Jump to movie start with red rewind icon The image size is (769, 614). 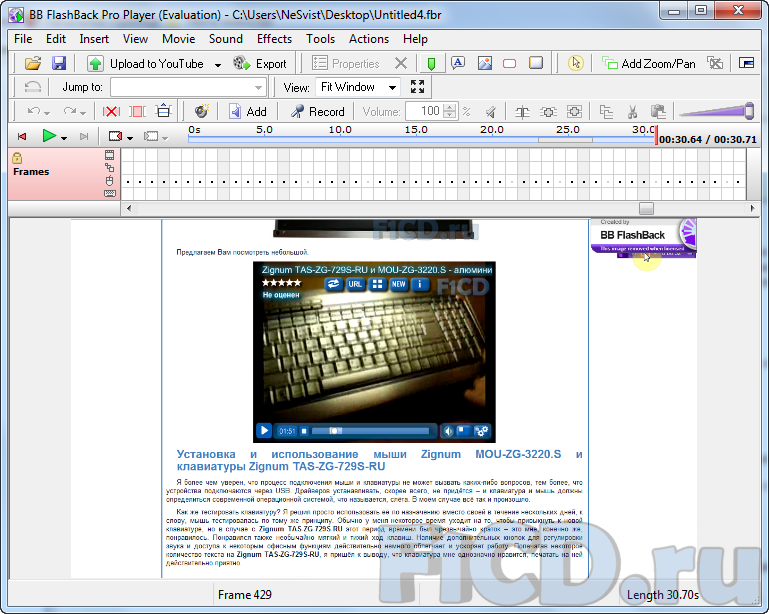point(22,136)
